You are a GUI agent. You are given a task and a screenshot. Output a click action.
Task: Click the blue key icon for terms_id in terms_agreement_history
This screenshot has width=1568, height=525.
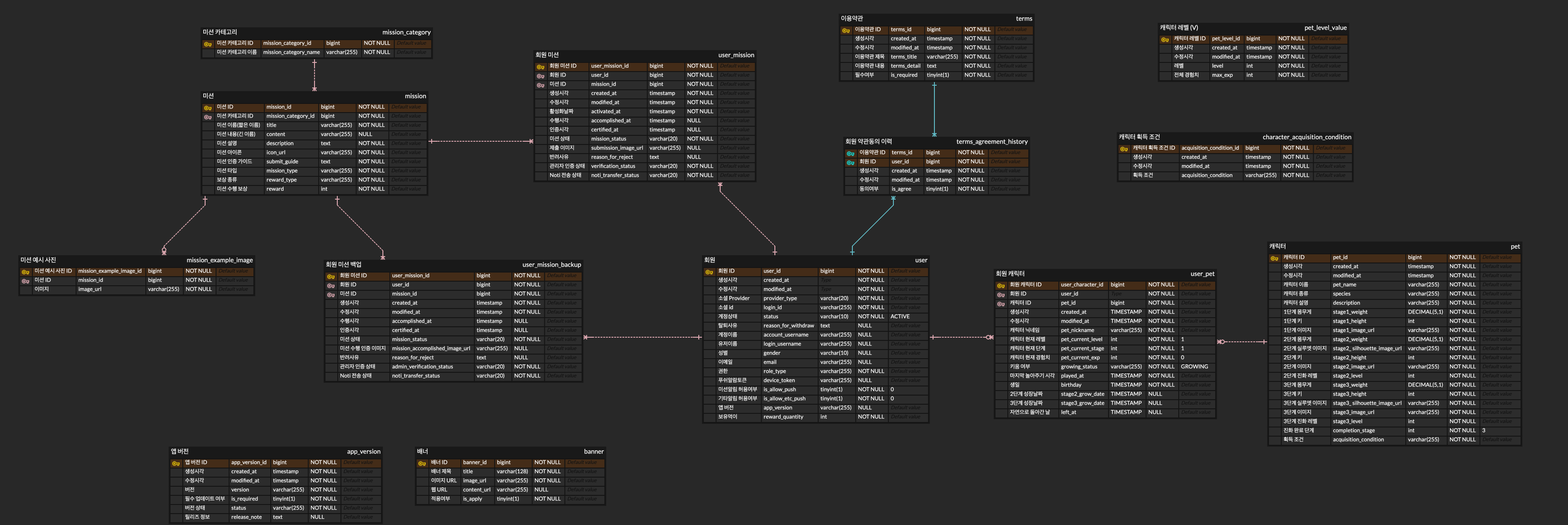pyautogui.click(x=851, y=153)
